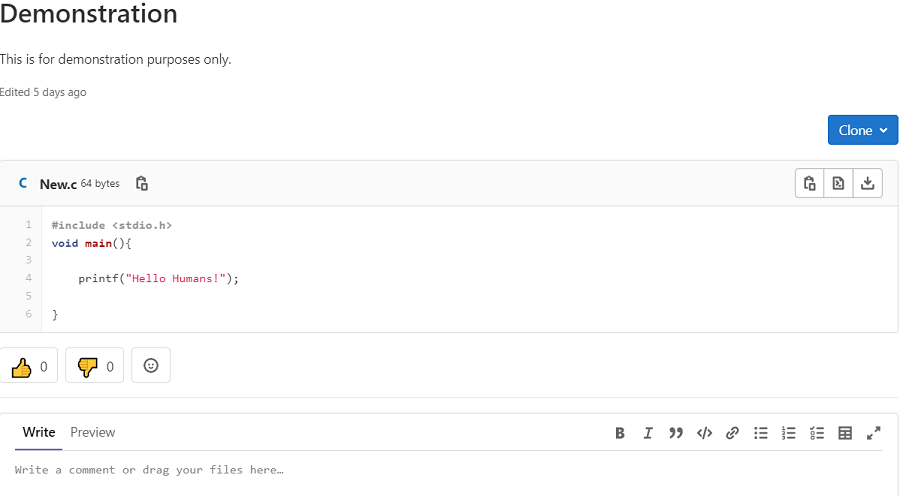Insert code formatting in comment
This screenshot has width=900, height=496.
pyautogui.click(x=704, y=433)
